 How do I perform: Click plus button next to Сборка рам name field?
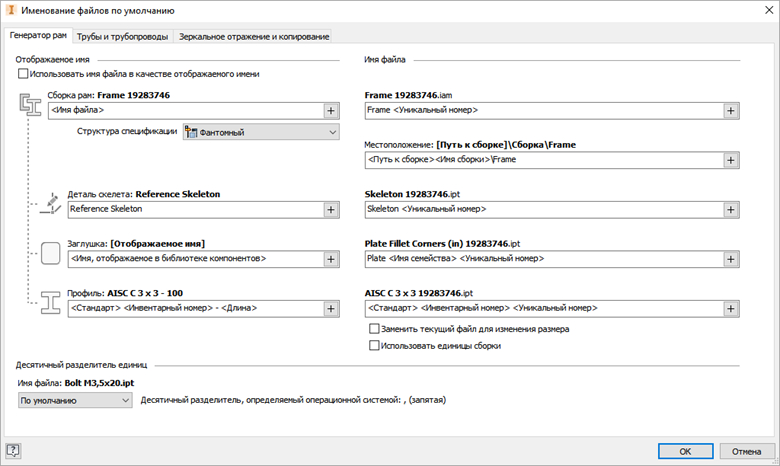[331, 110]
